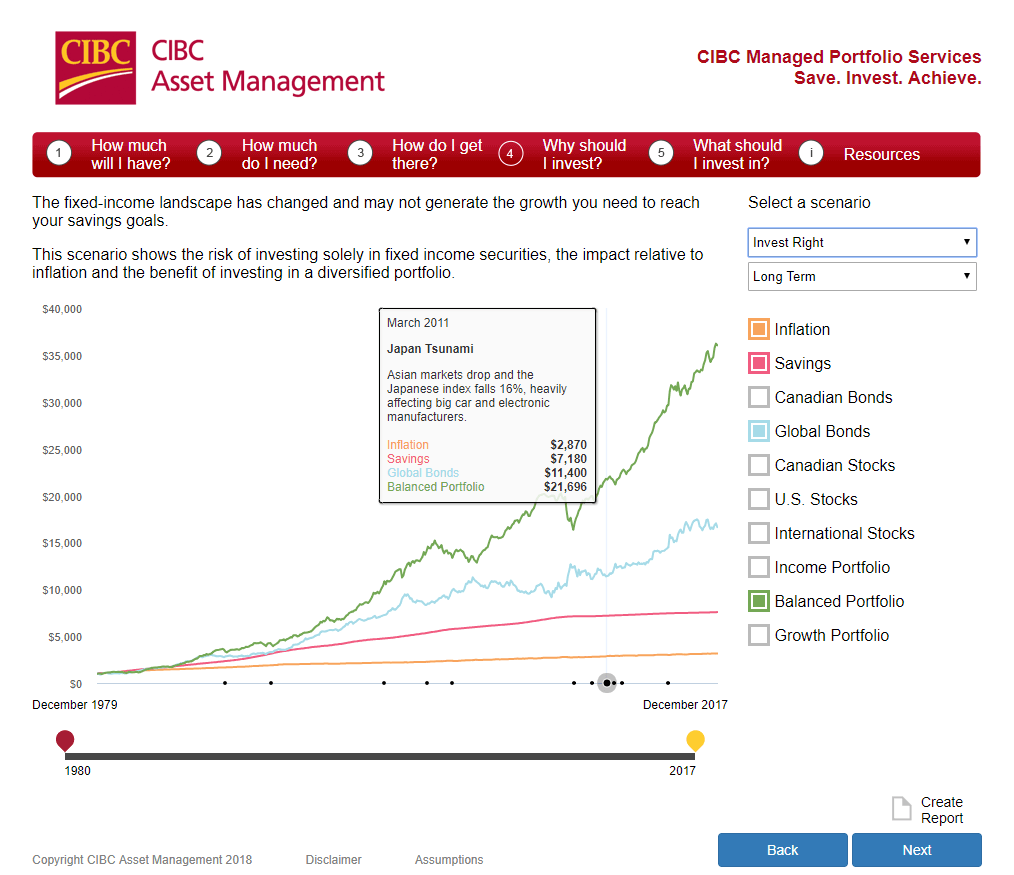
Task: Open the Disclaimer link
Action: coord(334,859)
